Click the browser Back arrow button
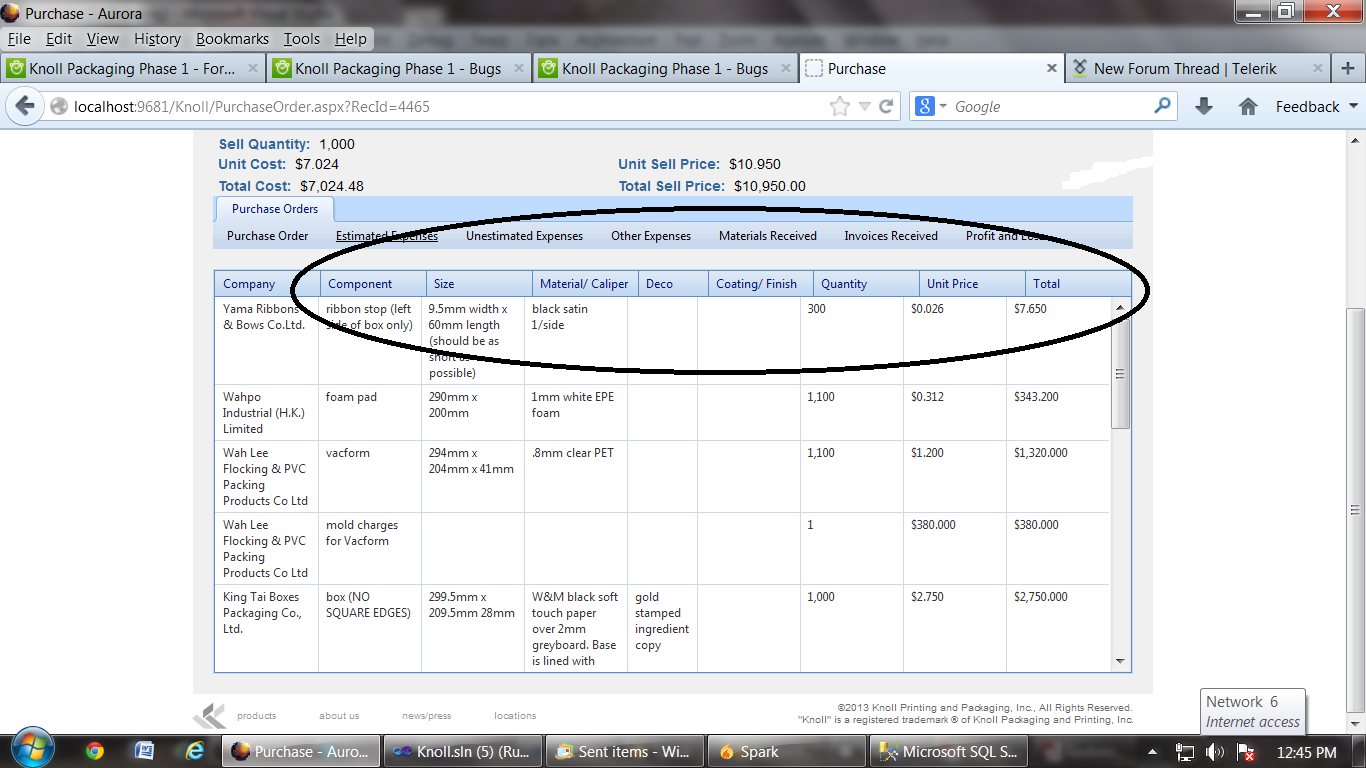Image resolution: width=1366 pixels, height=768 pixels. click(25, 106)
